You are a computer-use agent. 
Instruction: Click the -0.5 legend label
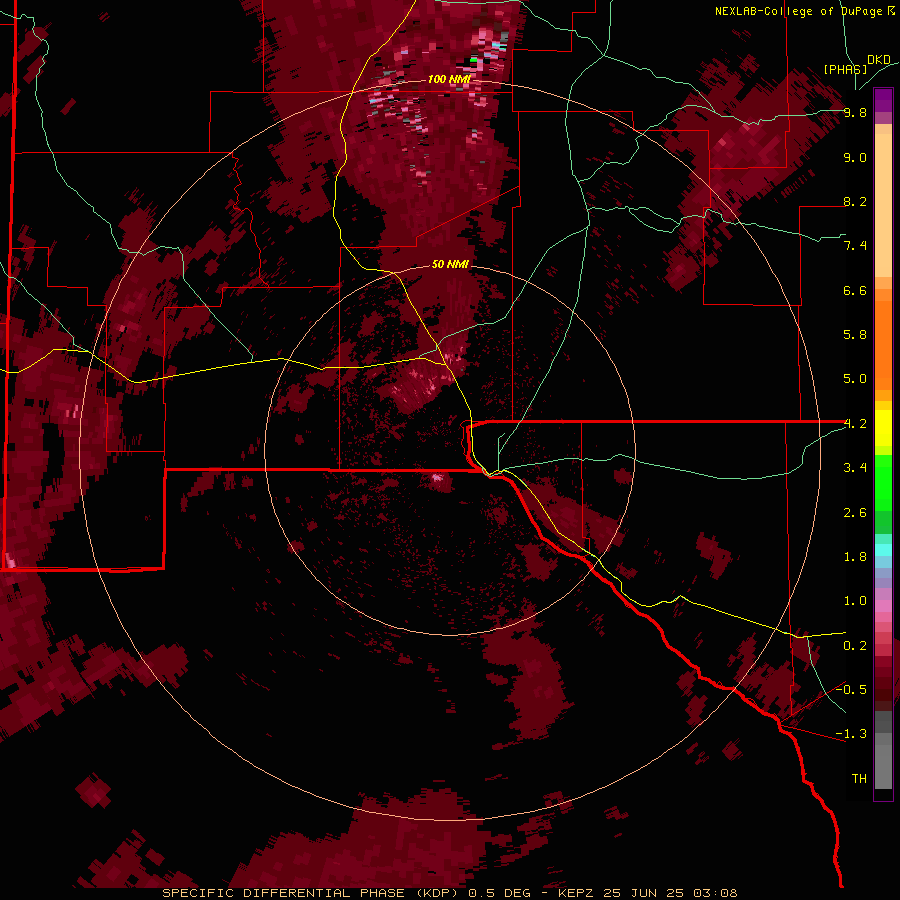(851, 690)
